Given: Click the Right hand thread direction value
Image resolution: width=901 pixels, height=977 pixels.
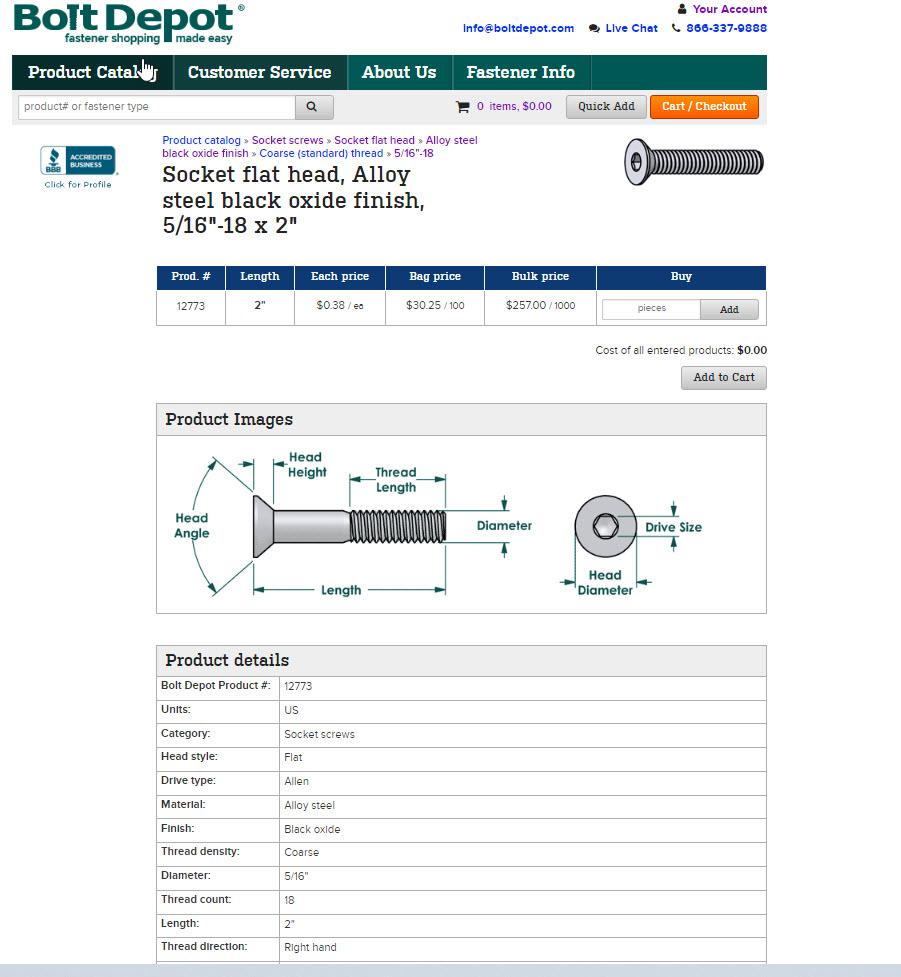Looking at the screenshot, I should (x=310, y=947).
